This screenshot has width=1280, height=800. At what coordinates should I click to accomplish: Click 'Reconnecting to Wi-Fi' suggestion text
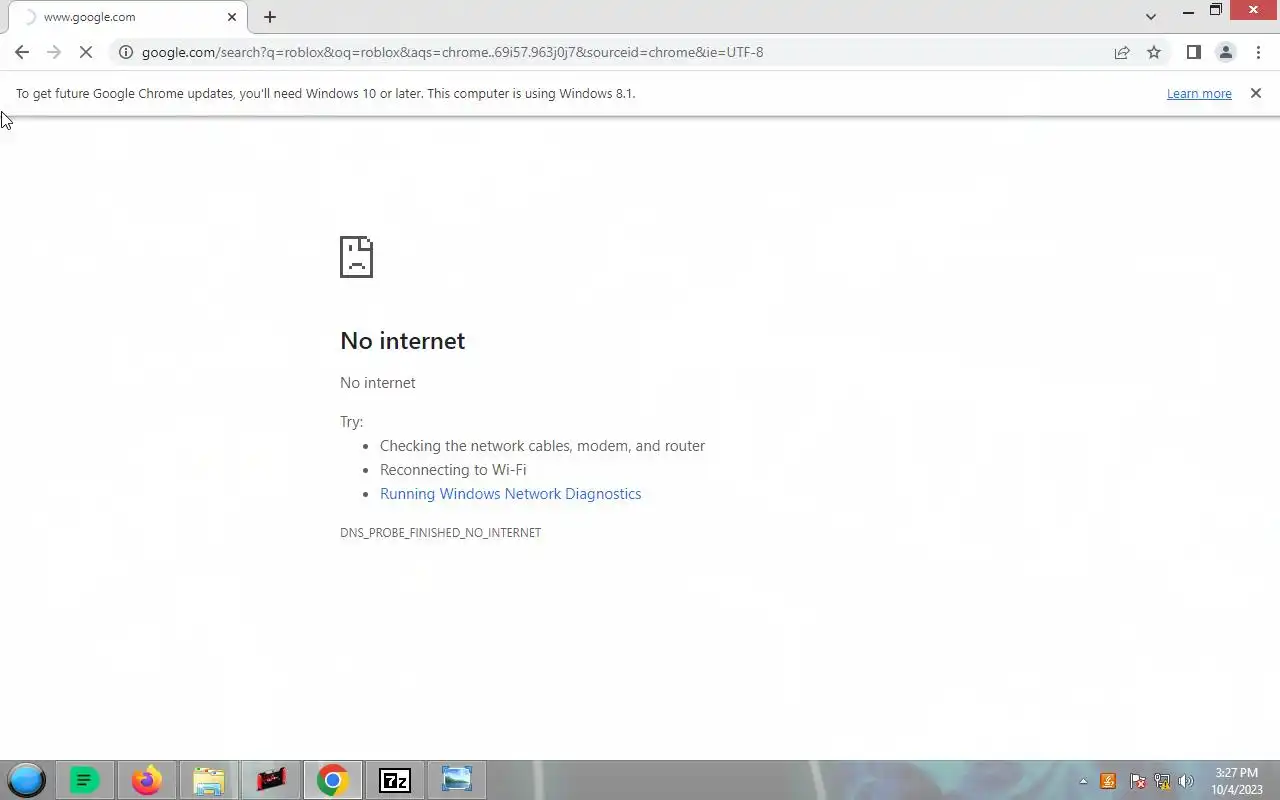[453, 470]
